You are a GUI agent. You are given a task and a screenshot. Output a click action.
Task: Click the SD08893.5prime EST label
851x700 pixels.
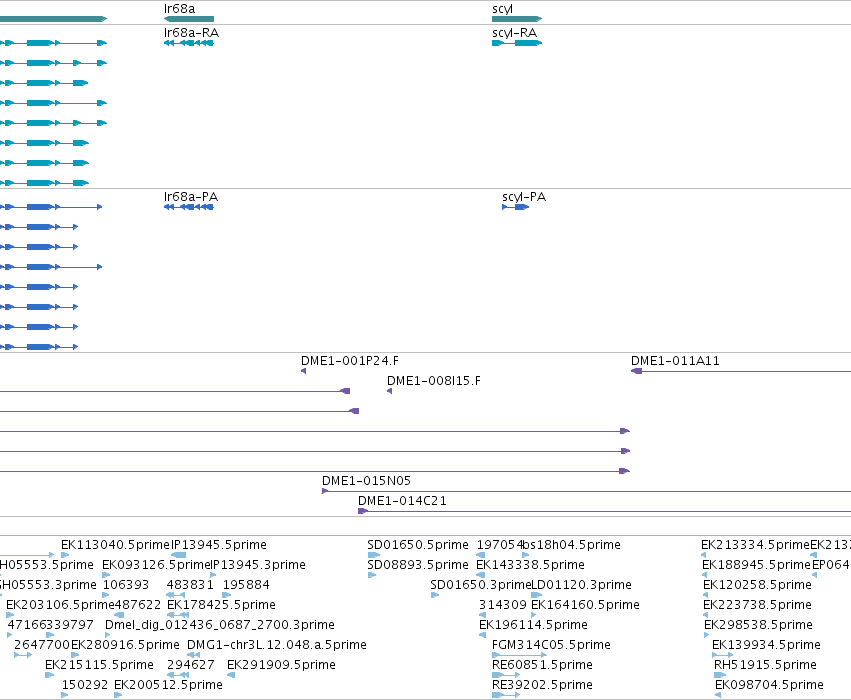pyautogui.click(x=418, y=564)
